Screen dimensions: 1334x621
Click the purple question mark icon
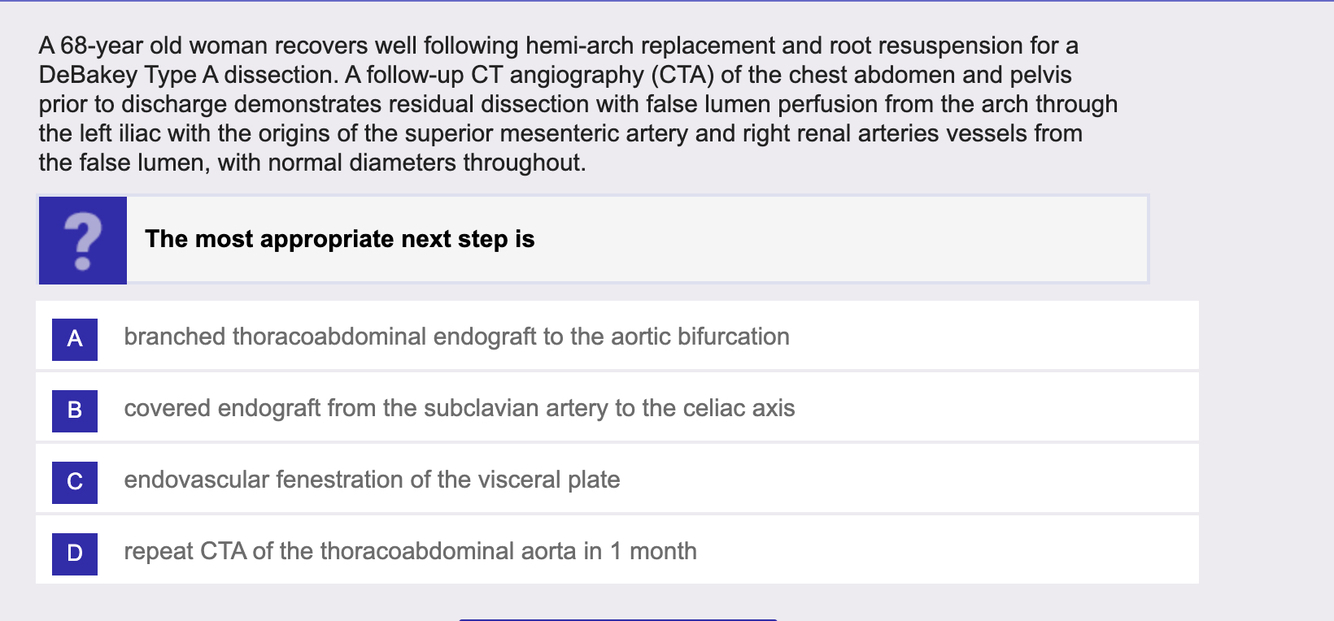[x=82, y=240]
